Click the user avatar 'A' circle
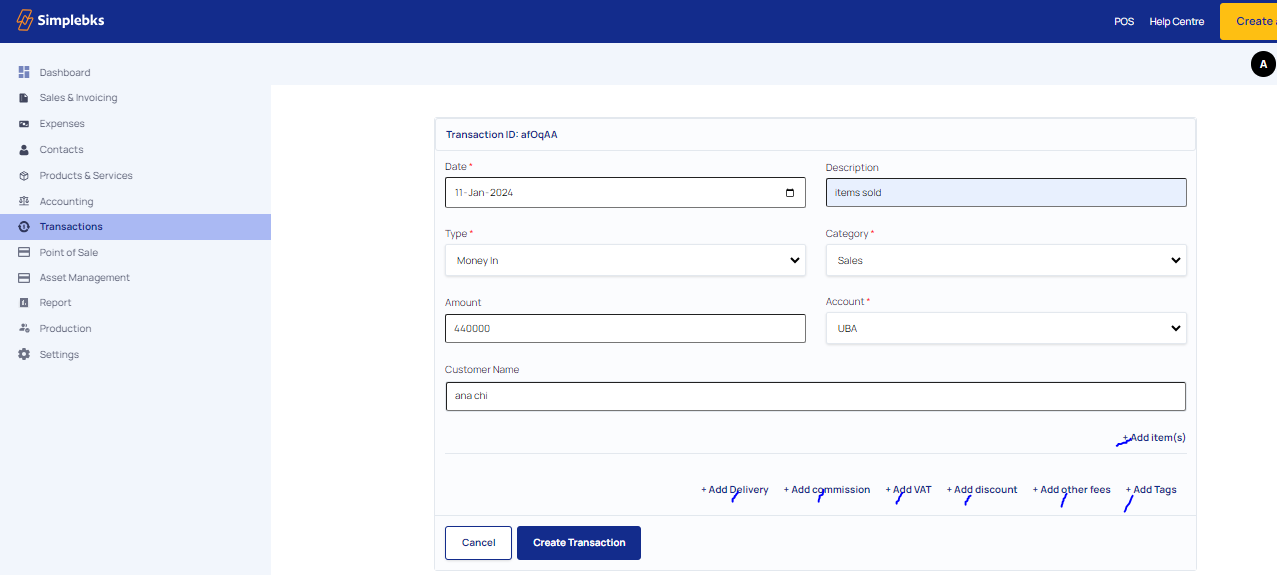Viewport: 1277px width, 575px height. pos(1263,64)
